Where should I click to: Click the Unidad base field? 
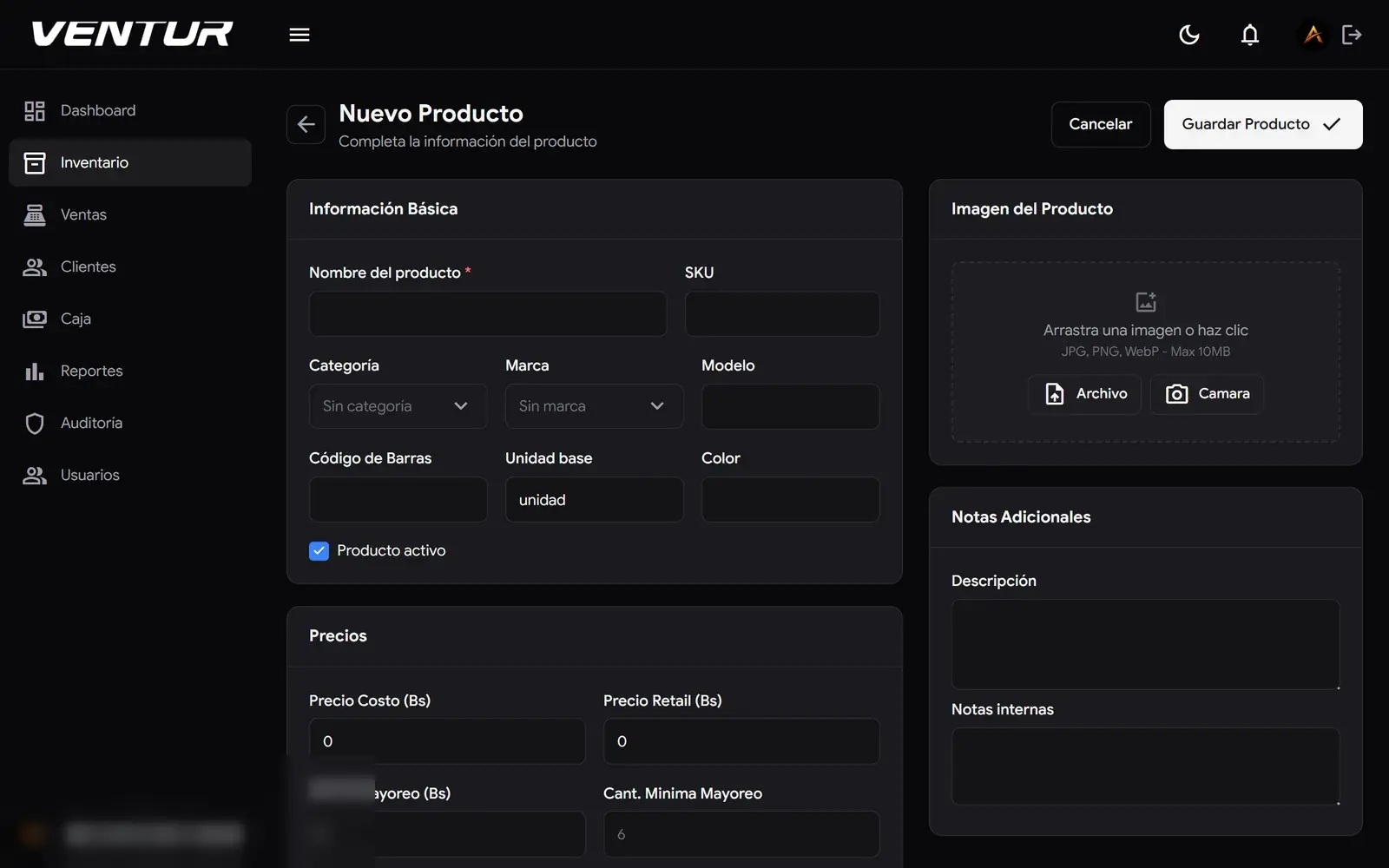click(594, 499)
